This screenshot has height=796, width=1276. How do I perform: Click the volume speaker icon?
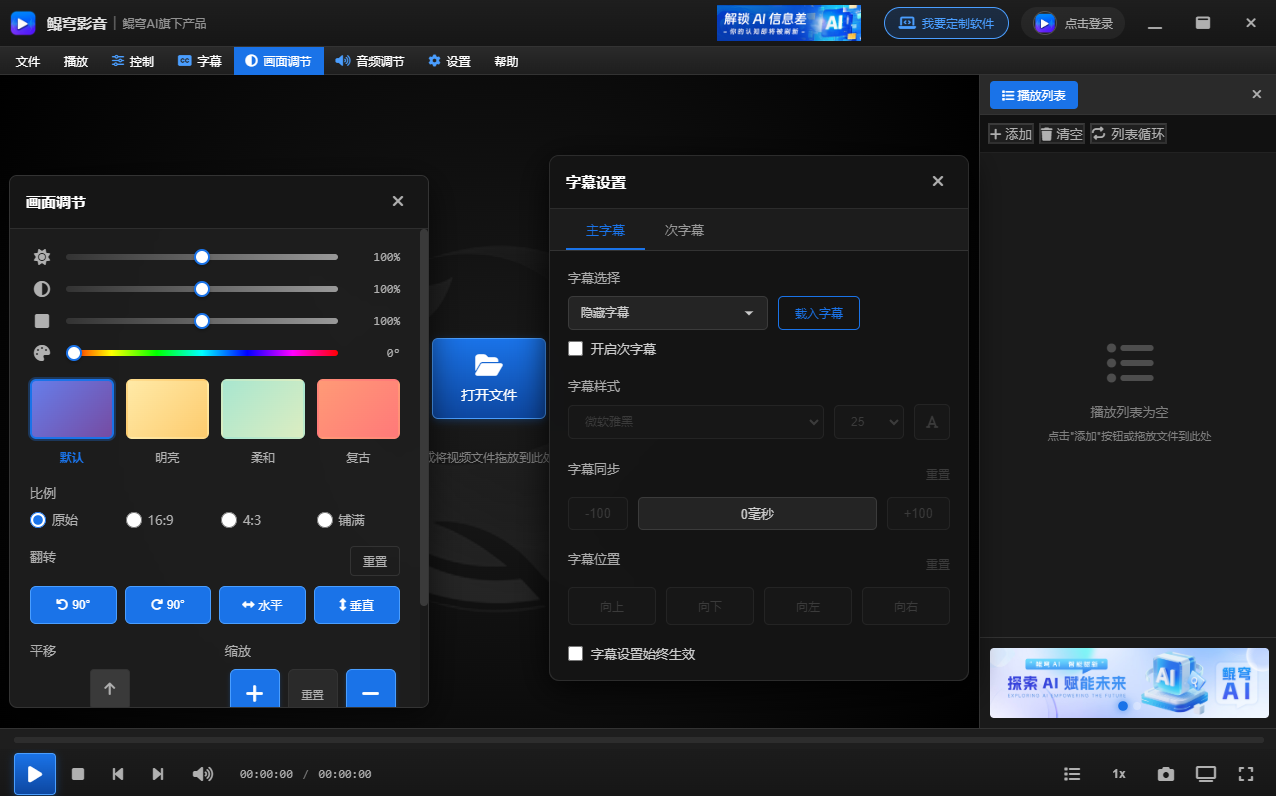[x=202, y=773]
